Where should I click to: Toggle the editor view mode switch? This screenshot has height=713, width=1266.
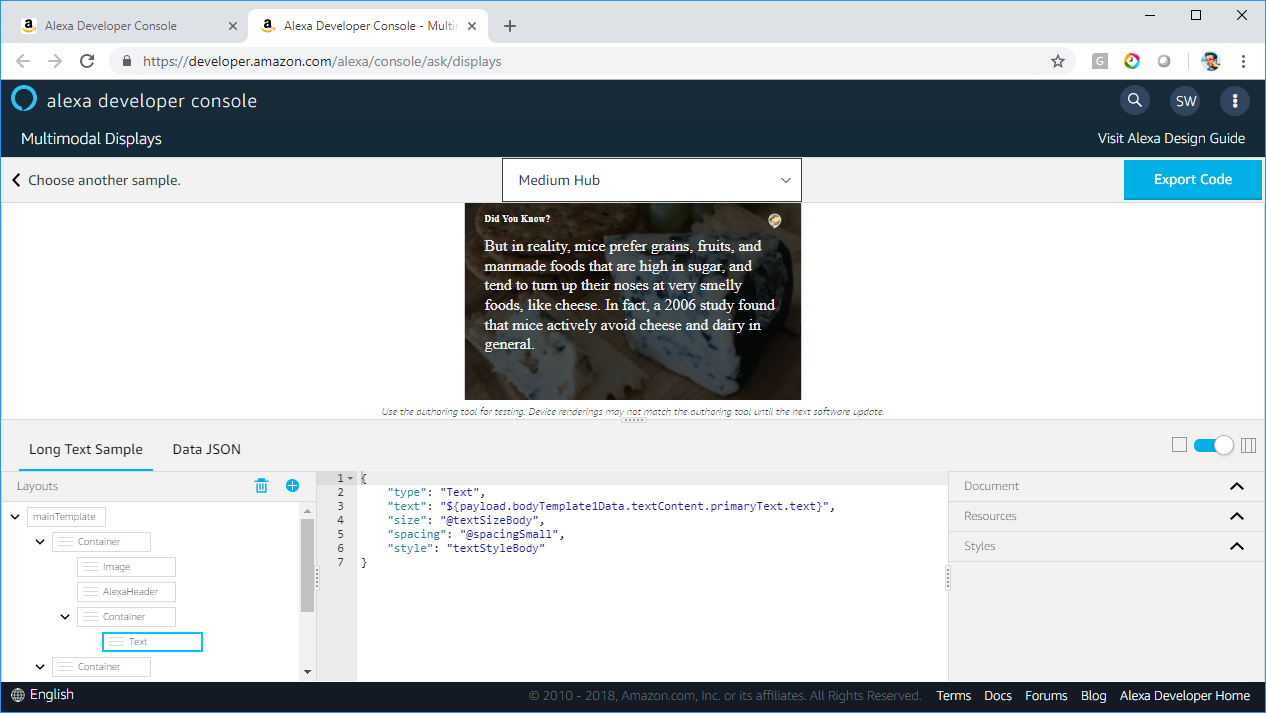pyautogui.click(x=1213, y=445)
